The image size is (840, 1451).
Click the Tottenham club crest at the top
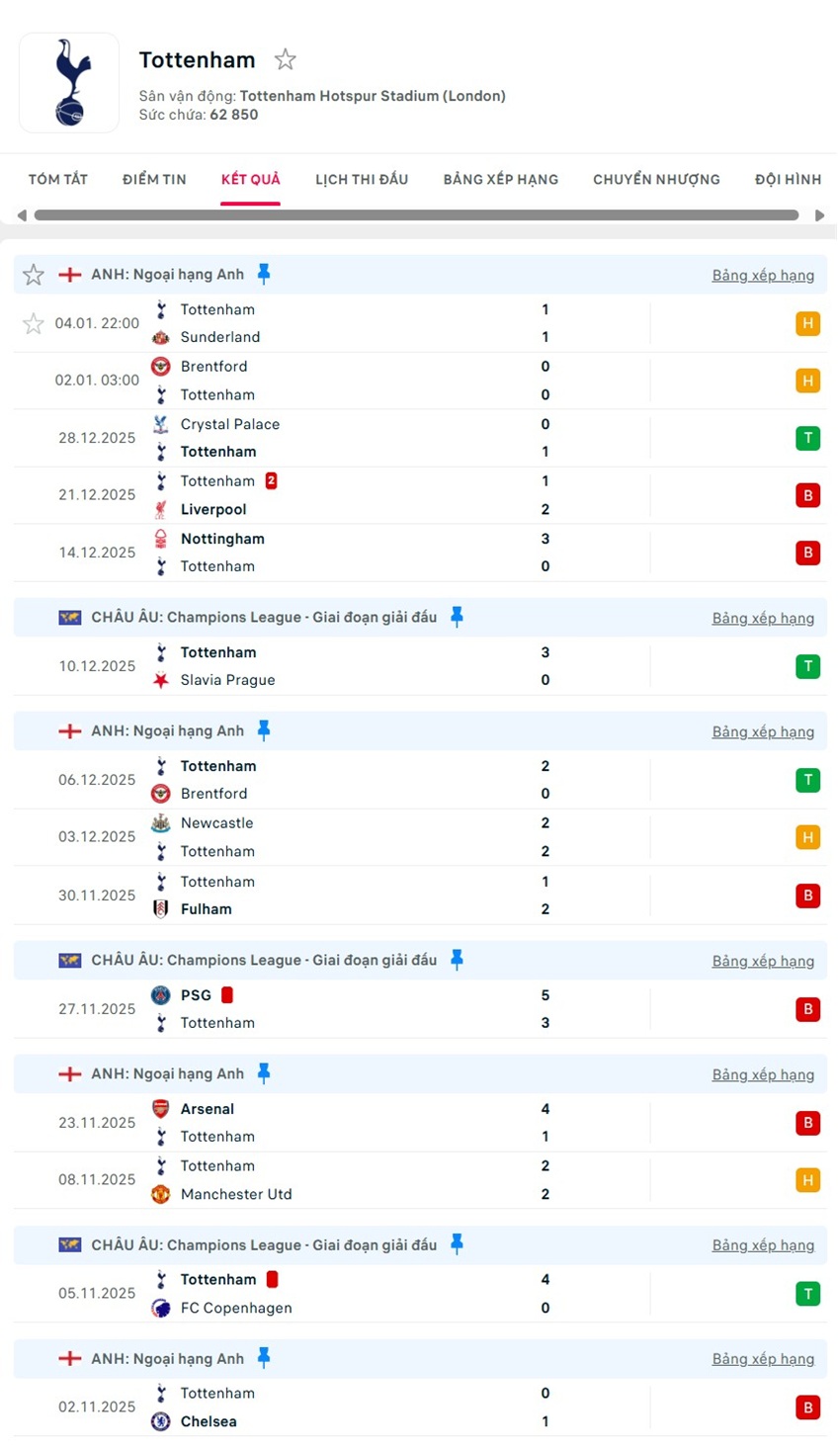(x=68, y=82)
